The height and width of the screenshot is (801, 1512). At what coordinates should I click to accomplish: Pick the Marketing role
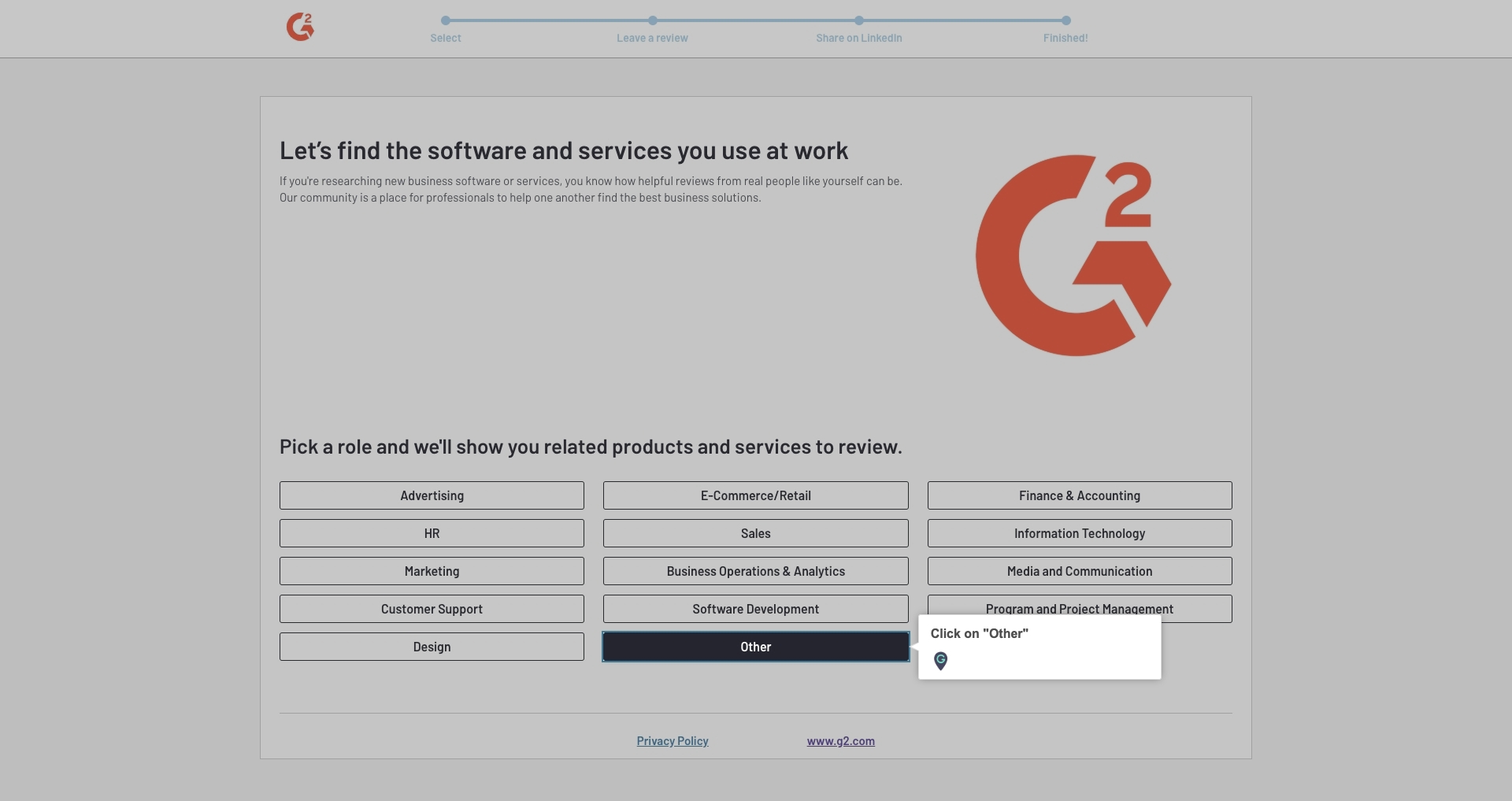(432, 571)
